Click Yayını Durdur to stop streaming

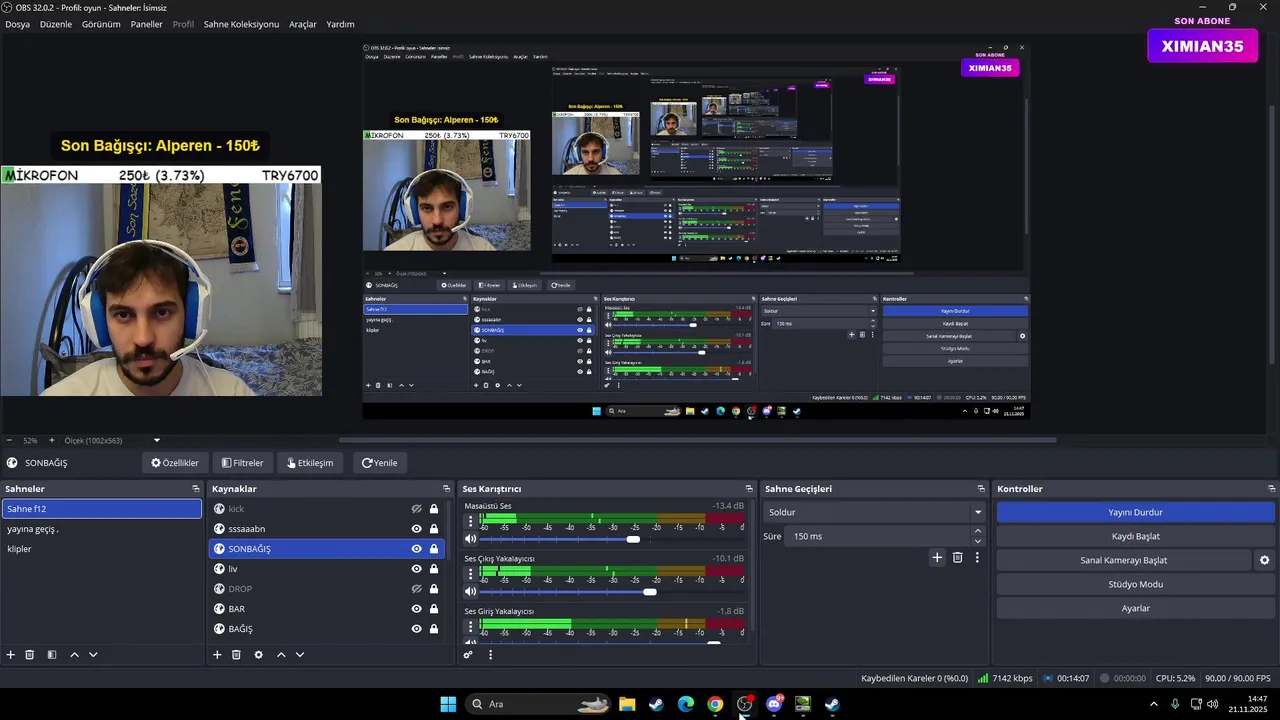[x=1135, y=512]
